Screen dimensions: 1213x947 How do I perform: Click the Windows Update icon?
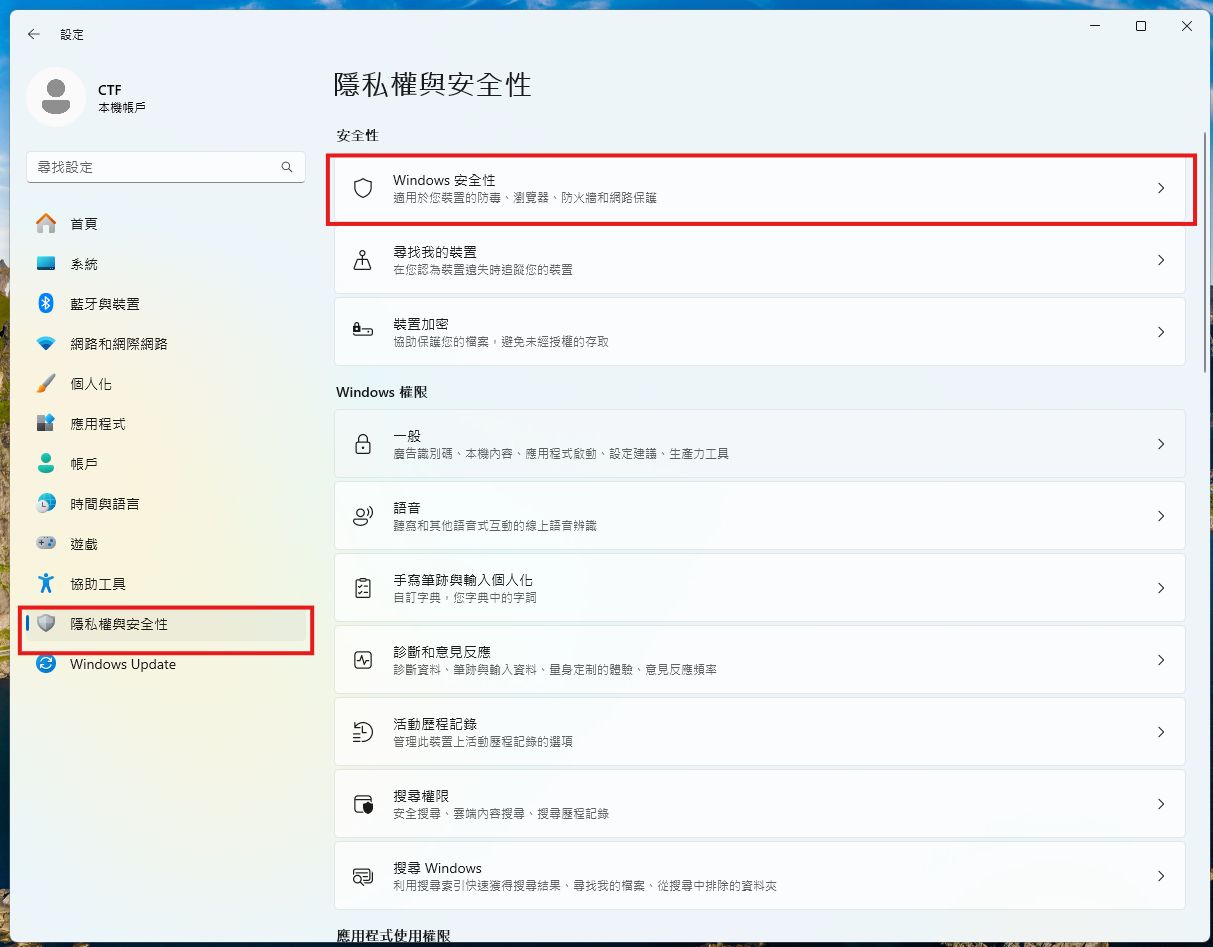click(46, 664)
